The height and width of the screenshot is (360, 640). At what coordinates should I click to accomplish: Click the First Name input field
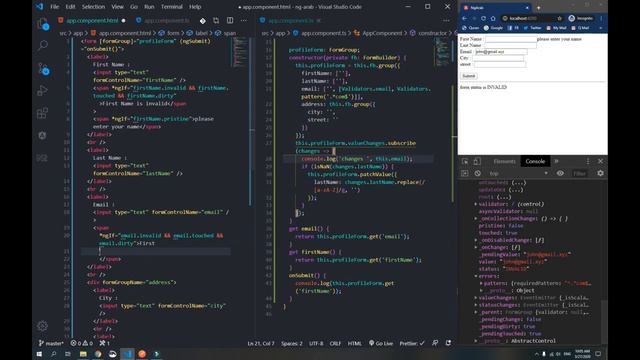[x=511, y=39]
